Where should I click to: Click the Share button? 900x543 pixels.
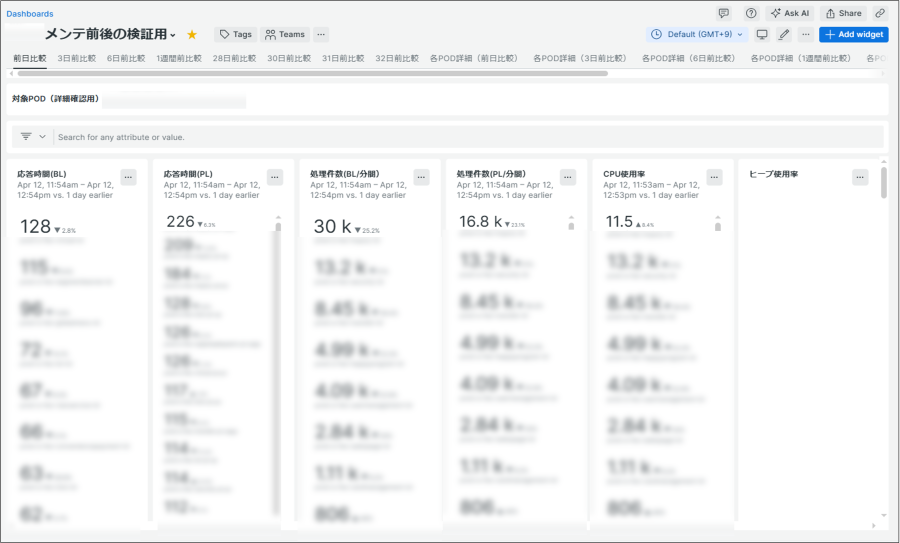click(843, 13)
